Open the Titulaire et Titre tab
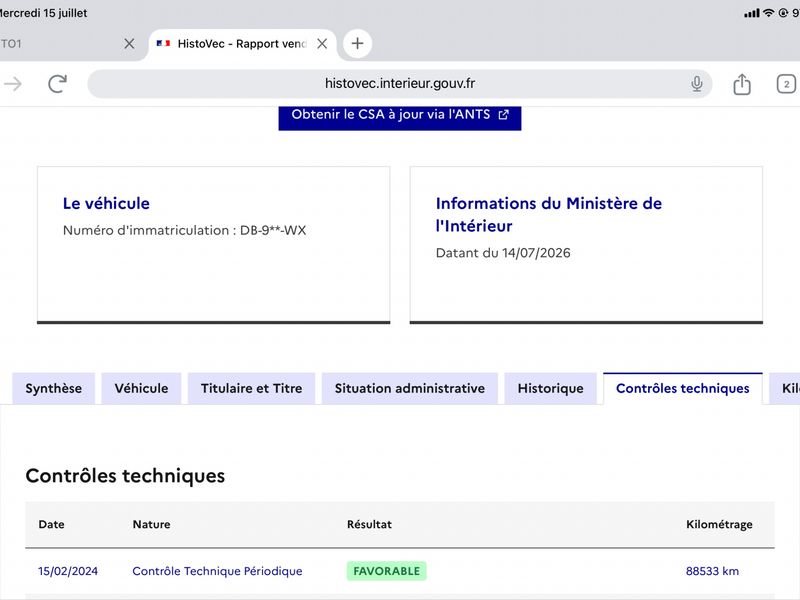Viewport: 800px width, 600px height. pyautogui.click(x=252, y=388)
